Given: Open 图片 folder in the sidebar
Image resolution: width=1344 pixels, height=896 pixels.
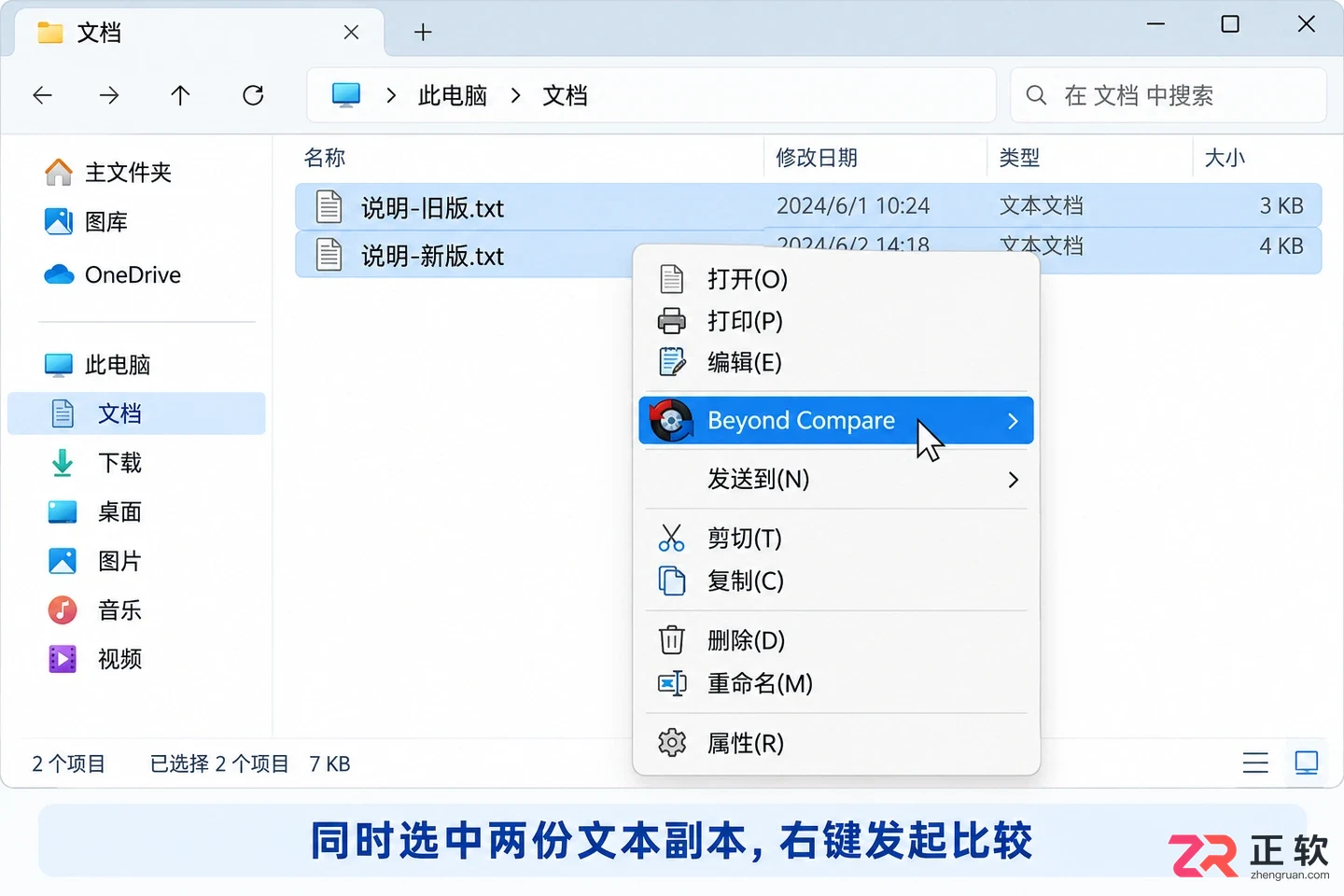Looking at the screenshot, I should tap(95, 561).
